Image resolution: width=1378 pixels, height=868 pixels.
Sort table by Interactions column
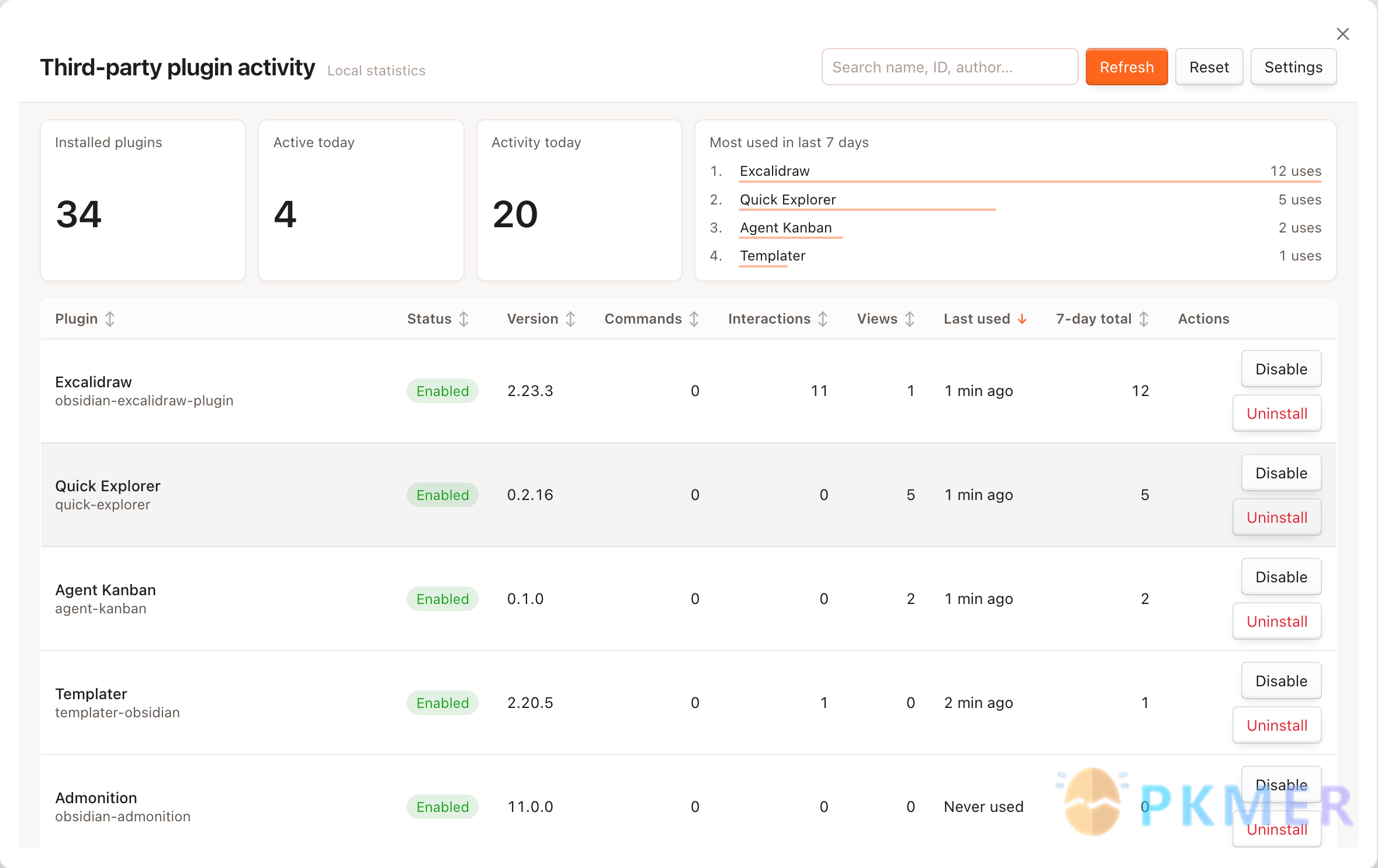click(778, 319)
